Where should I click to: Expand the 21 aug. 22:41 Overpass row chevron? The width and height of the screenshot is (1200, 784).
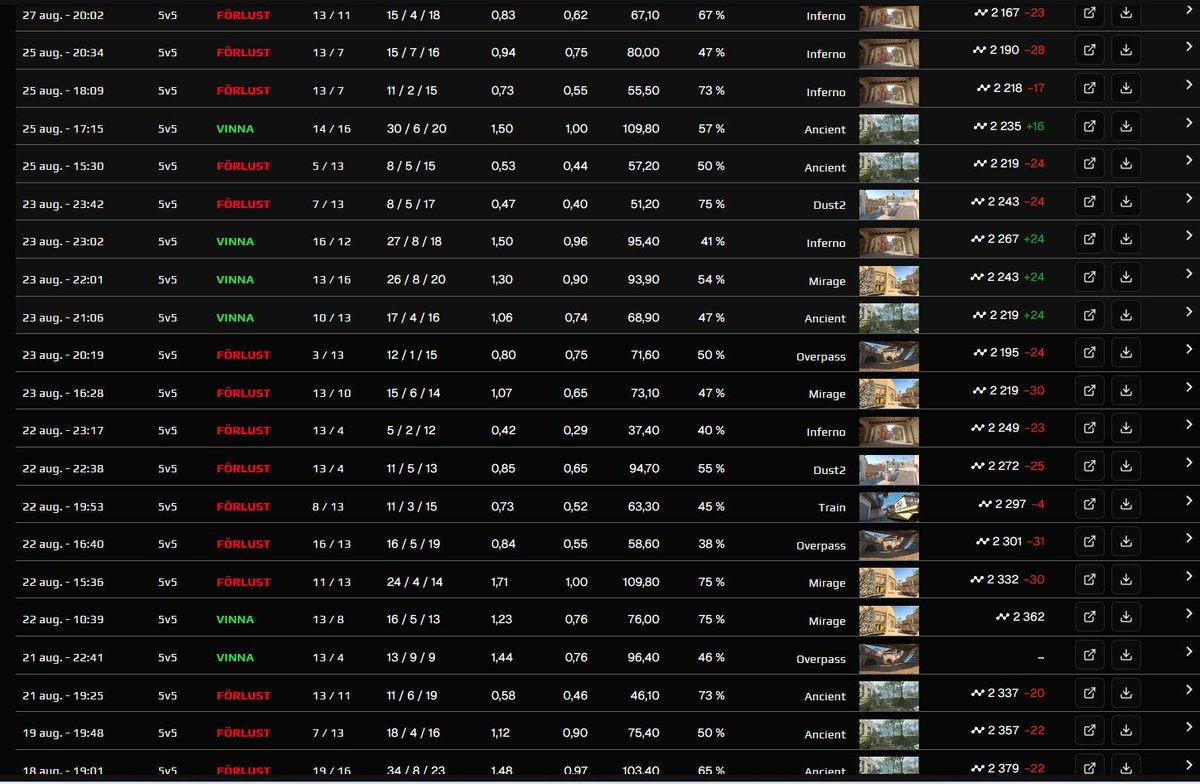(1189, 652)
